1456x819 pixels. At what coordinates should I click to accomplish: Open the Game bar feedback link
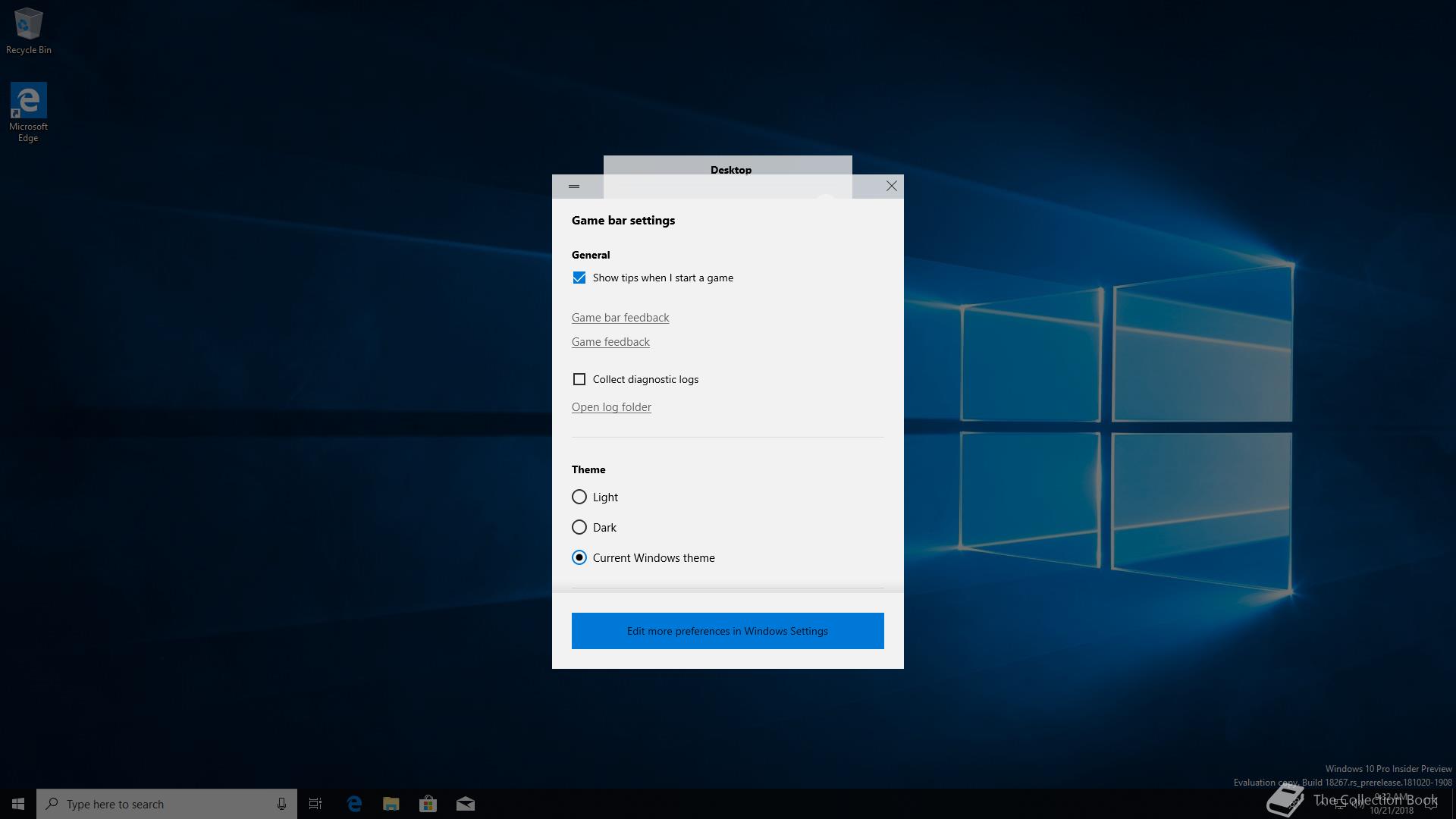pos(620,318)
